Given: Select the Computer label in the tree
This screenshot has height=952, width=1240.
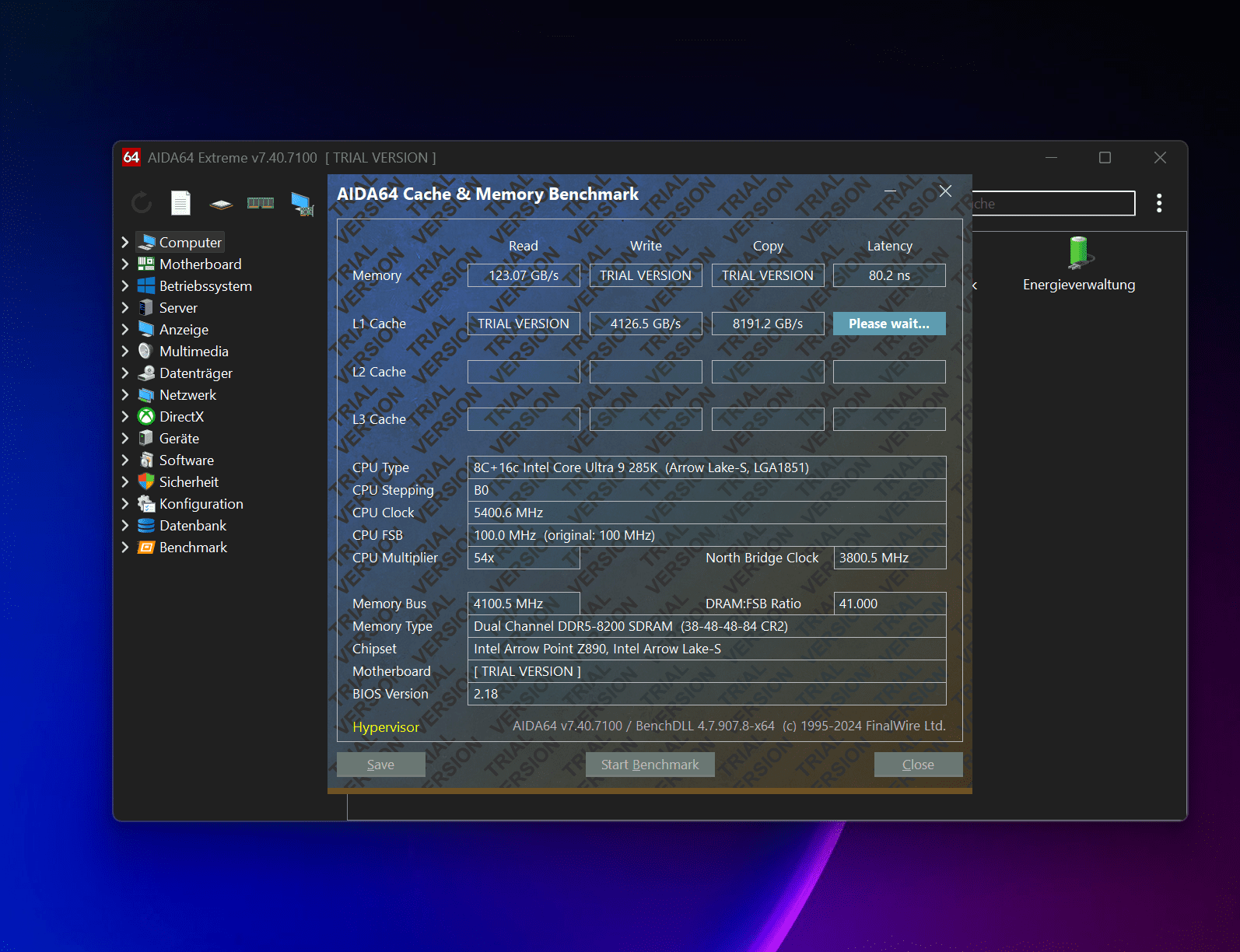Looking at the screenshot, I should pos(191,243).
